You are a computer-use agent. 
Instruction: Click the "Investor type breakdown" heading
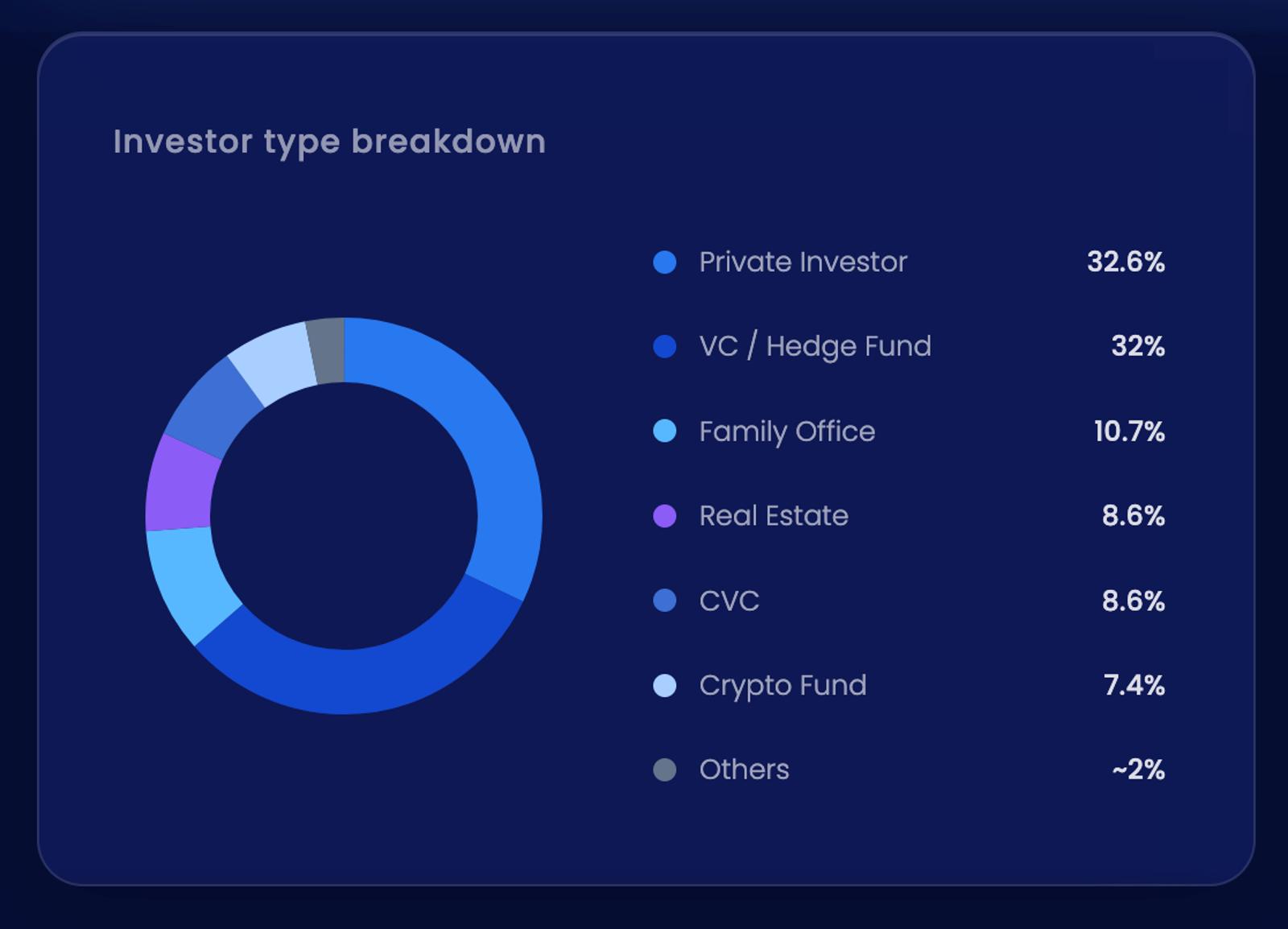pyautogui.click(x=329, y=142)
